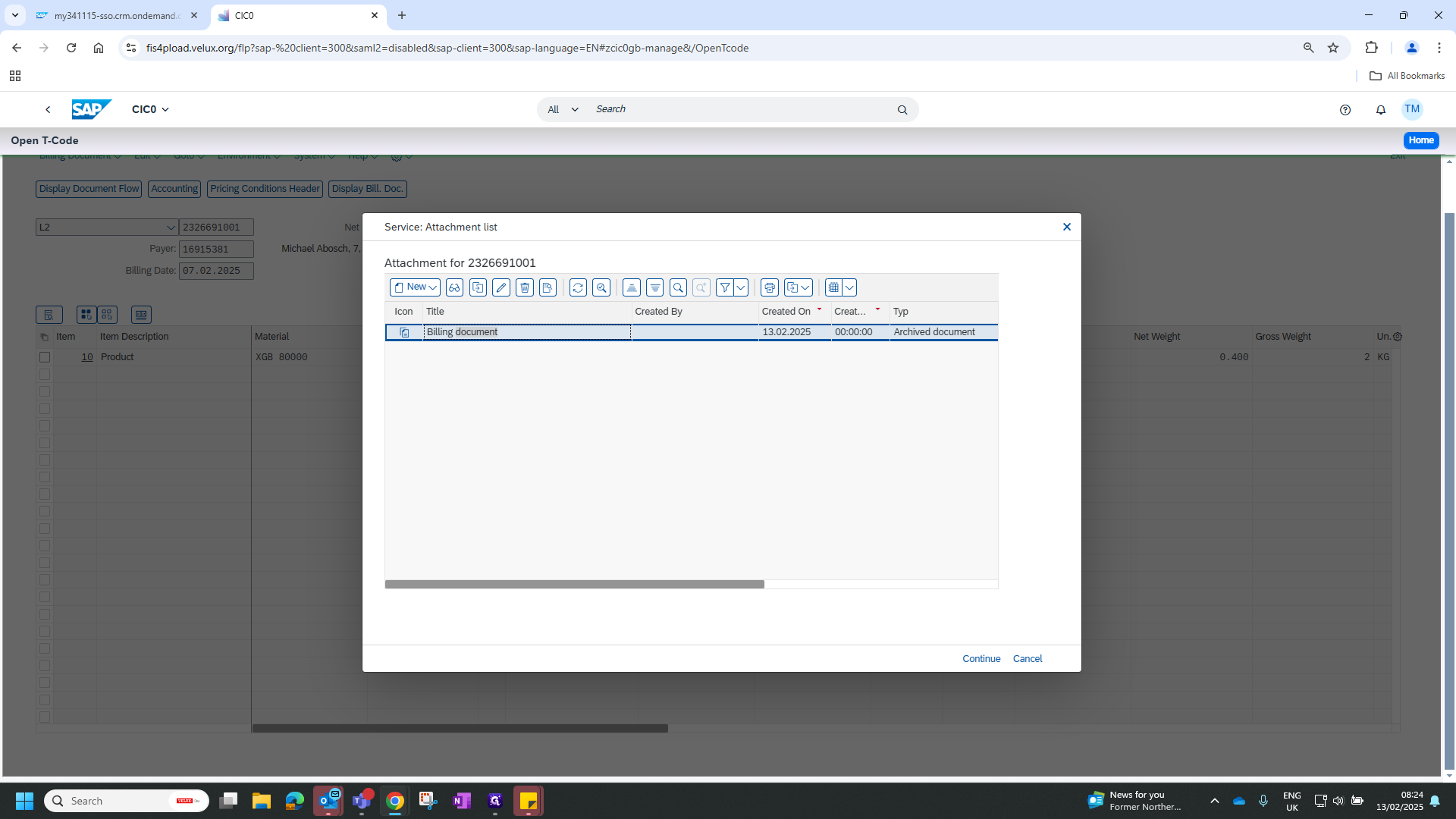Click the Created By column header
Image resolution: width=1456 pixels, height=819 pixels.
pyautogui.click(x=695, y=312)
